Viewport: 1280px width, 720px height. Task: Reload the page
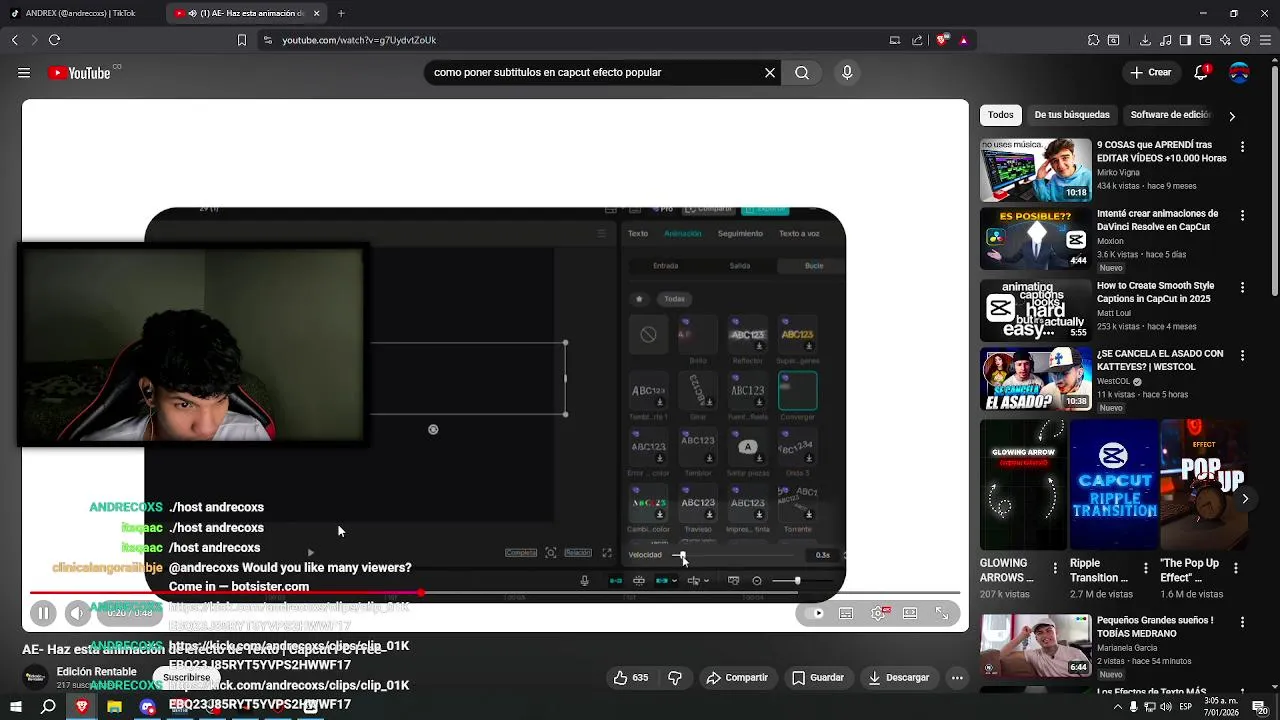click(54, 40)
